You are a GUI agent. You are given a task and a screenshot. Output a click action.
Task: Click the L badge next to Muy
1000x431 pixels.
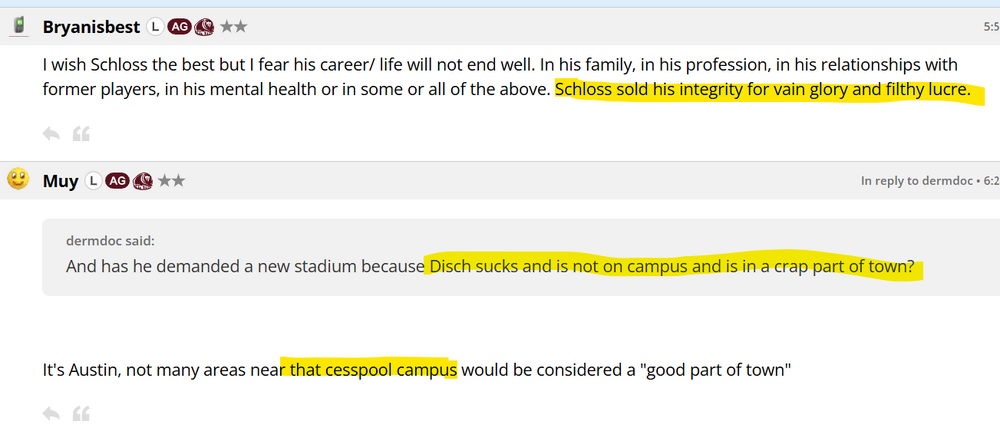(x=93, y=181)
